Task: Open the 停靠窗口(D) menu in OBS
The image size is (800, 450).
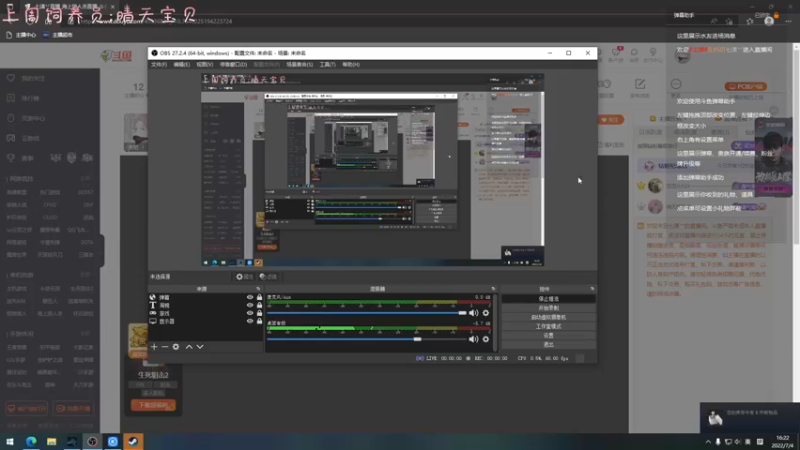Action: pos(233,65)
